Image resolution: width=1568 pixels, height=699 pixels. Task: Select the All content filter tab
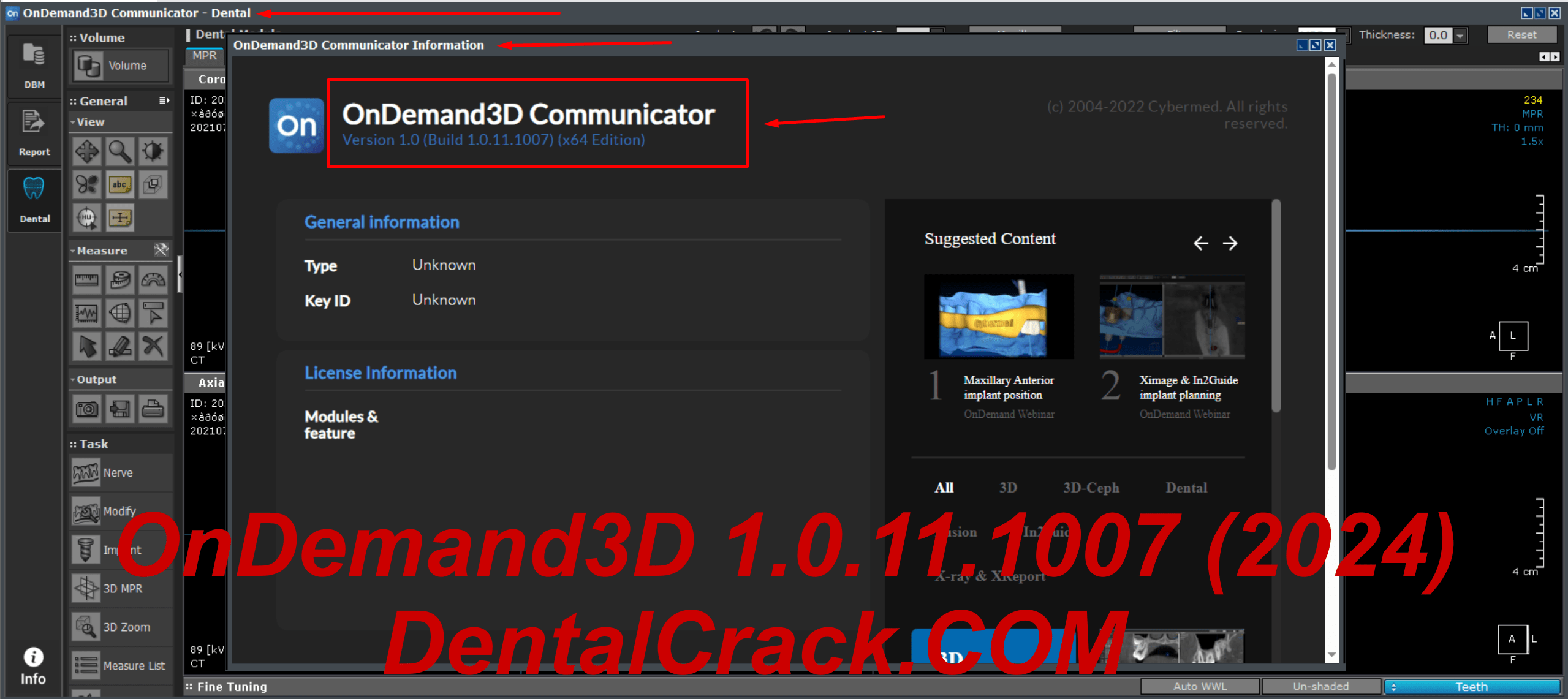click(944, 488)
